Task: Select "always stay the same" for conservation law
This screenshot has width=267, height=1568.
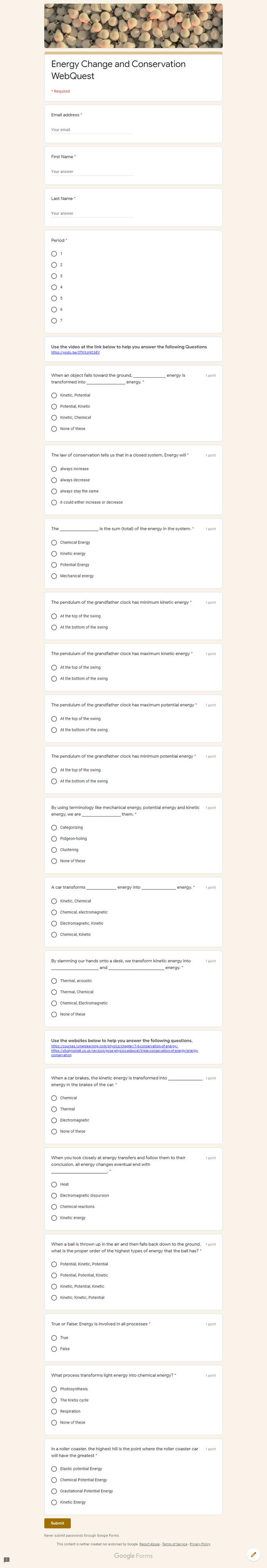Action: [54, 491]
